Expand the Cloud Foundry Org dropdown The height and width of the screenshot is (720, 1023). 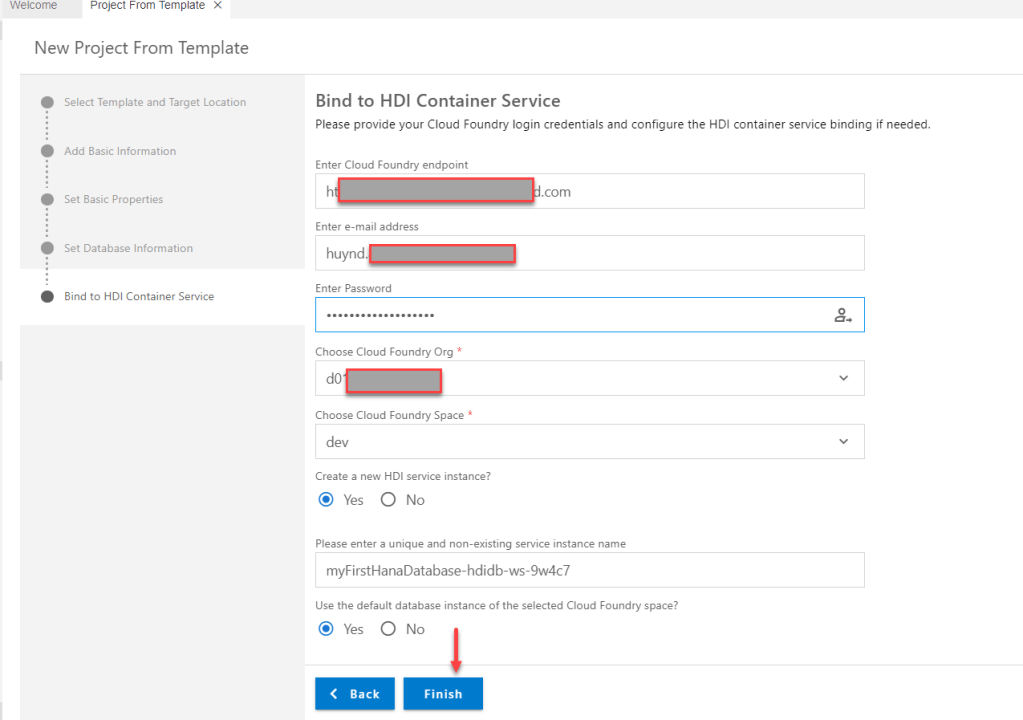coord(843,378)
